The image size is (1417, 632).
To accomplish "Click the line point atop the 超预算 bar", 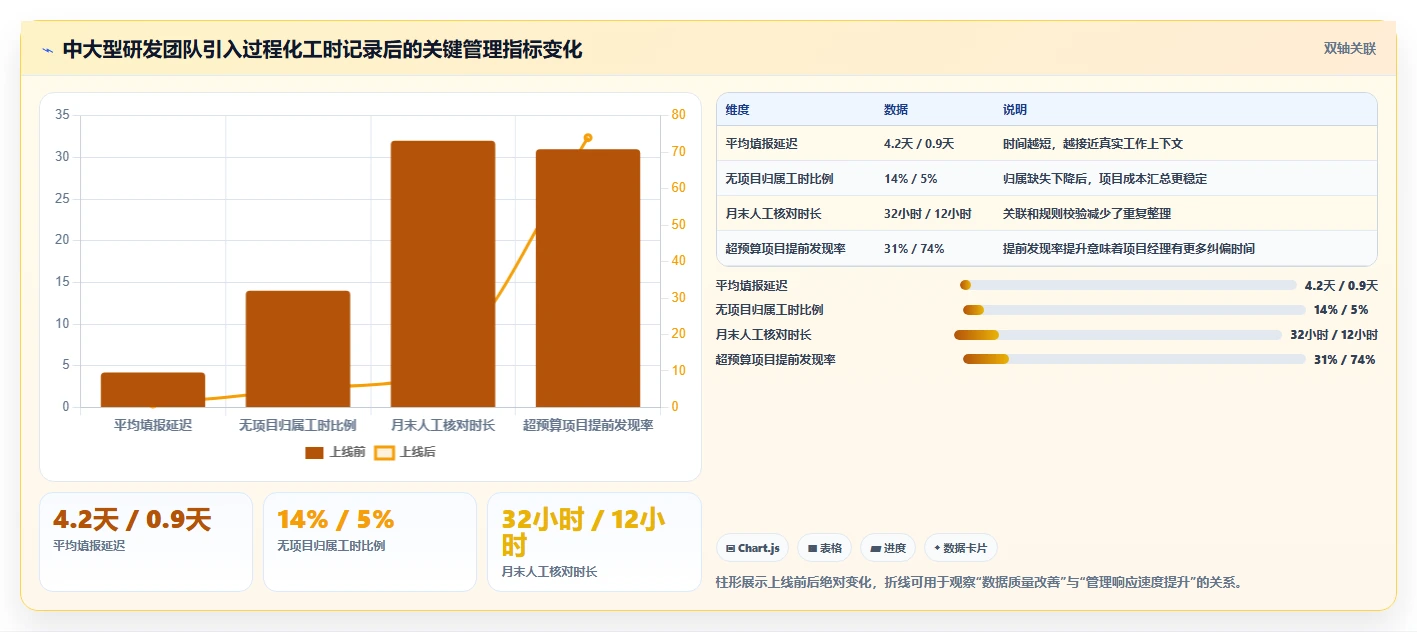I will click(588, 138).
